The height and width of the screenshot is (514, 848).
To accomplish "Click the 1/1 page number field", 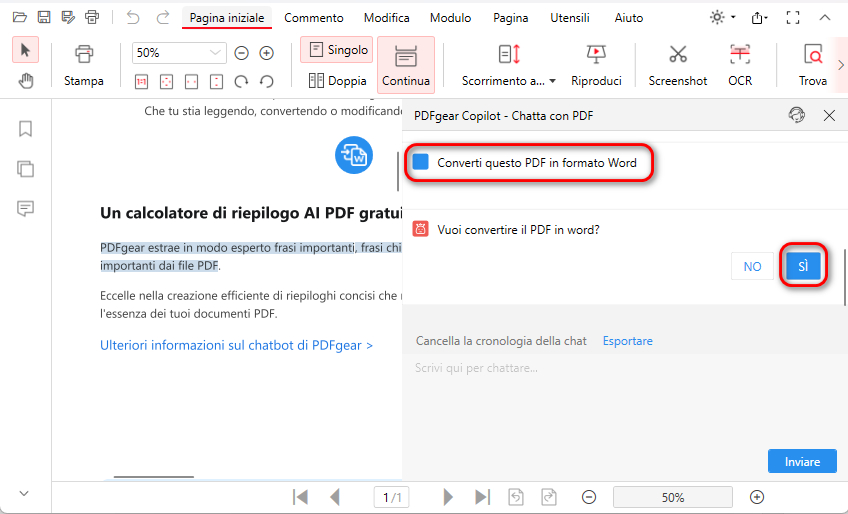I will click(392, 497).
